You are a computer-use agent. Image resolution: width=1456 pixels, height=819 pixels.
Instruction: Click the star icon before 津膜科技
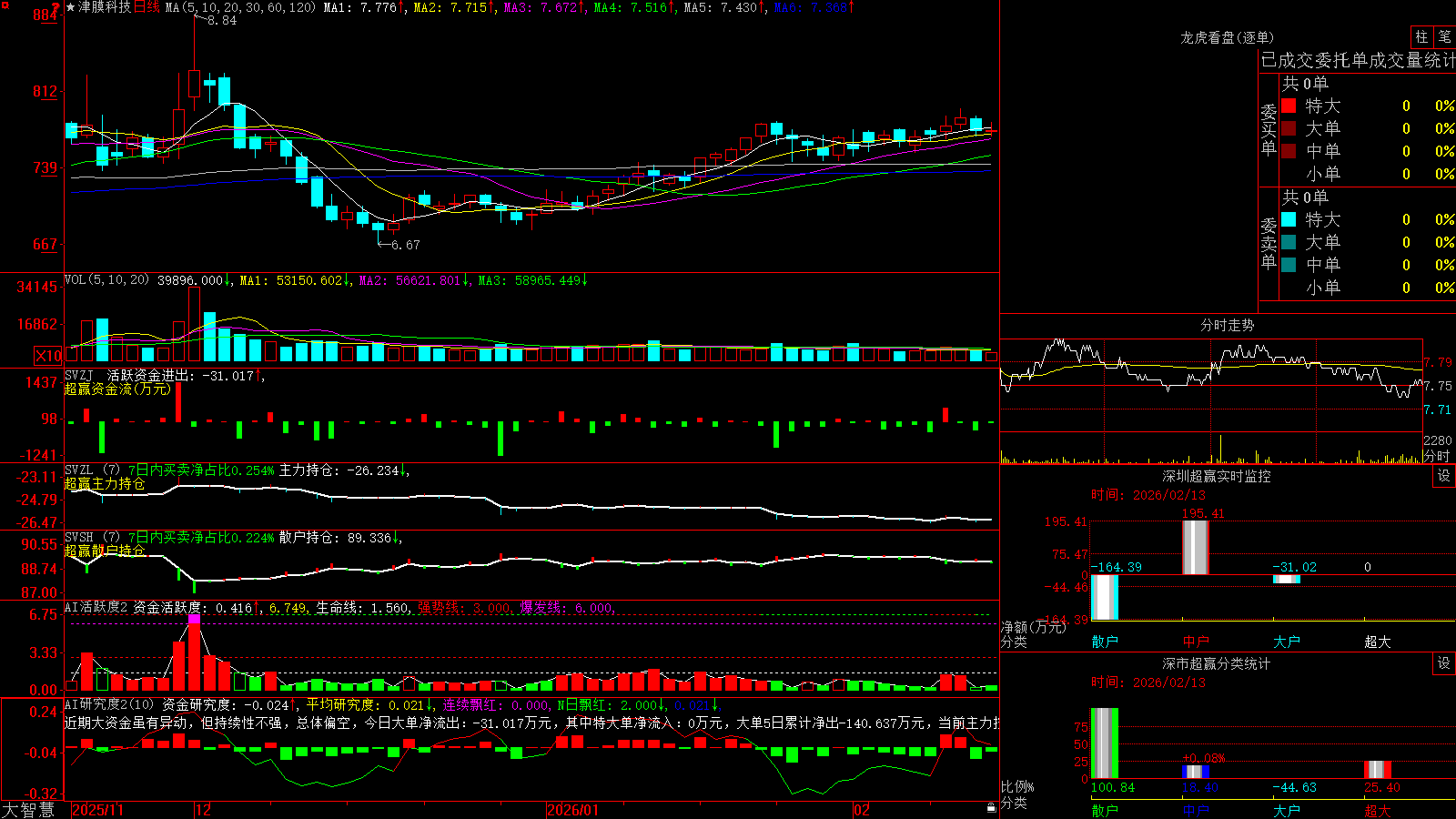point(71,7)
